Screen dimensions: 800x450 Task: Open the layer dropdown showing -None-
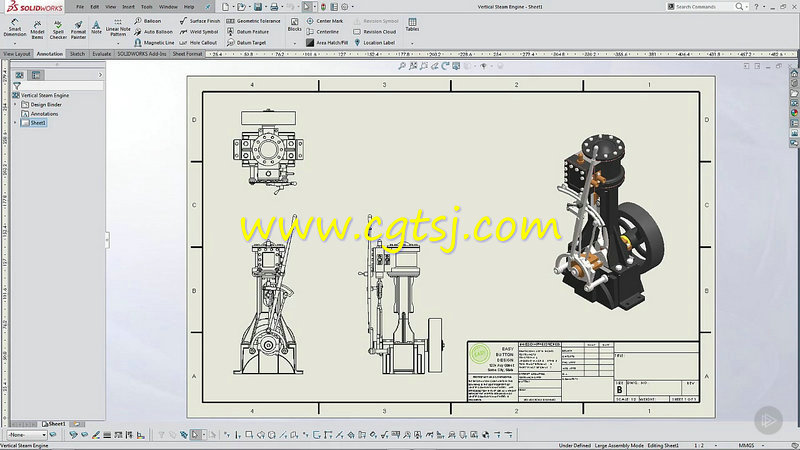coord(28,435)
